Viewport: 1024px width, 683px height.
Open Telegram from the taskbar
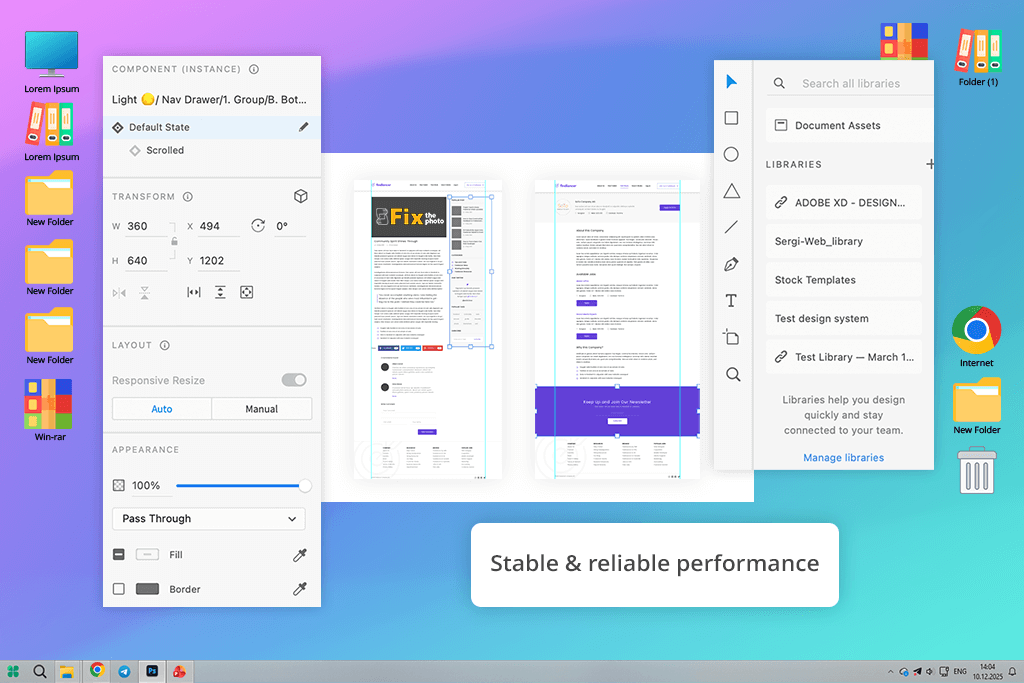point(124,671)
